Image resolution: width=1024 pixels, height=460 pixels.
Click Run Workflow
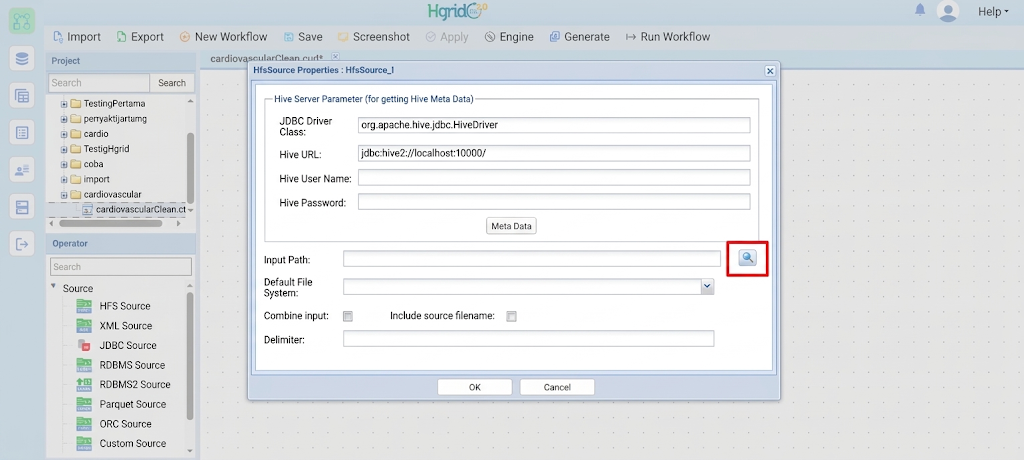tap(667, 37)
